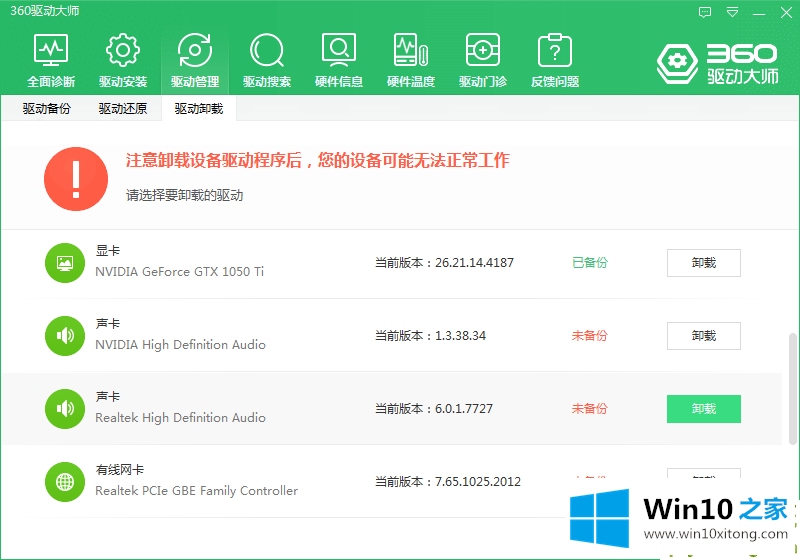
Task: Click green 卸载 button for Realtek audio
Action: coord(703,409)
